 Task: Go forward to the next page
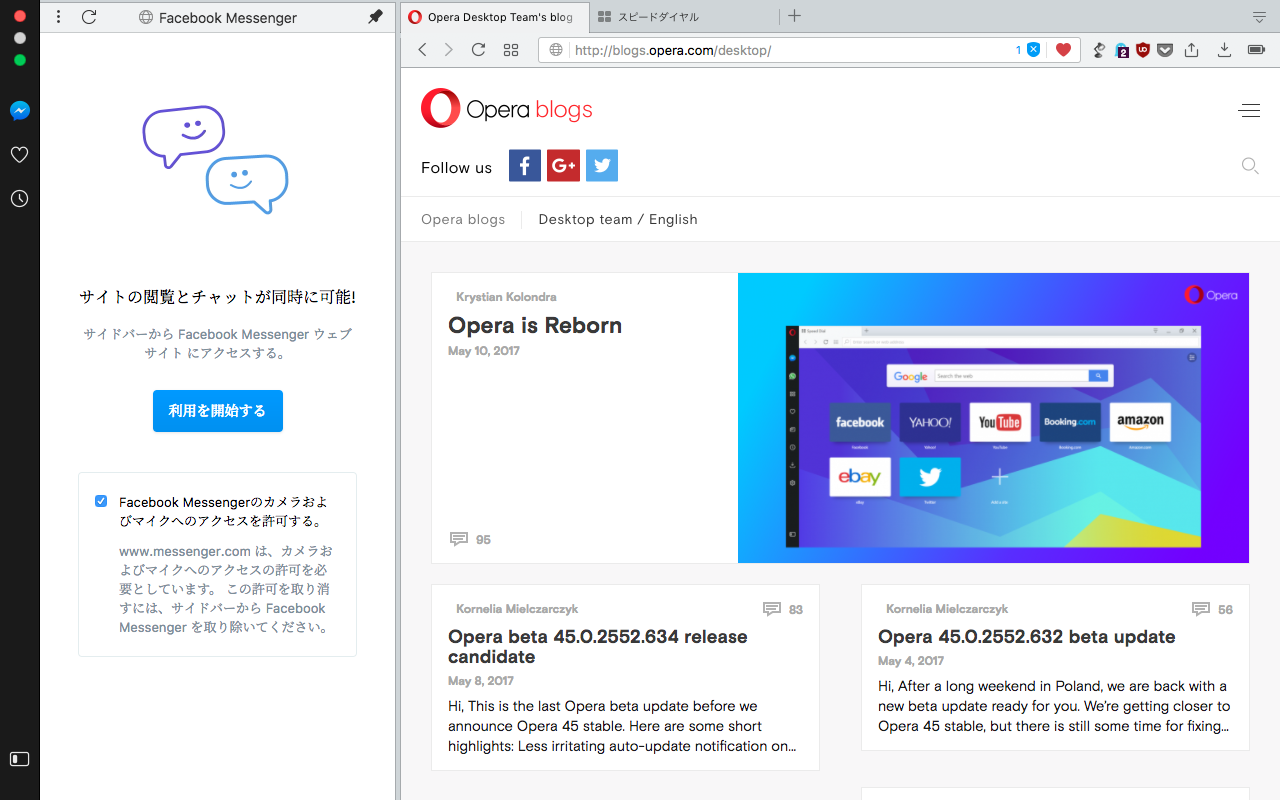tap(449, 50)
